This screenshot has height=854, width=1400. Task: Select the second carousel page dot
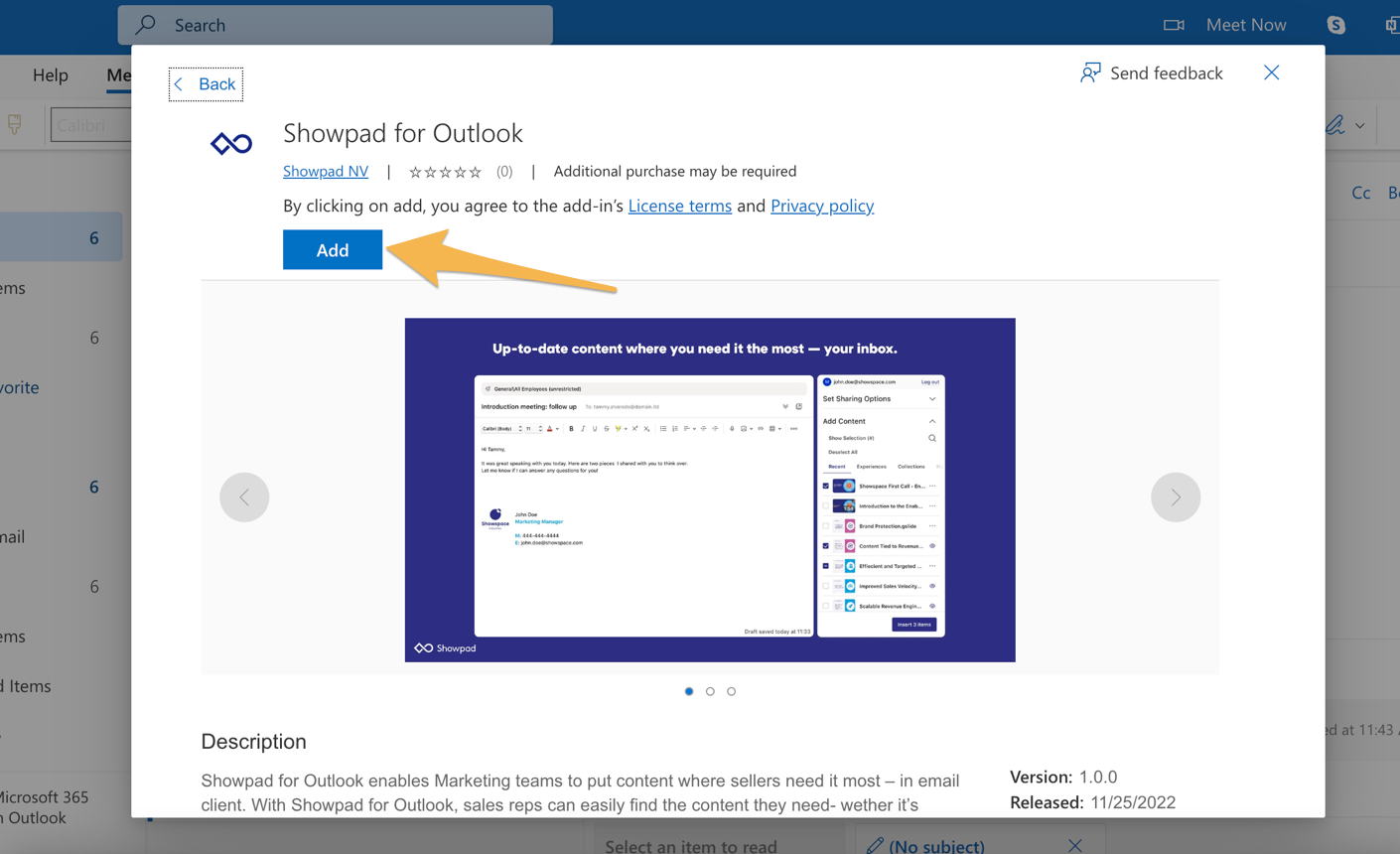point(710,691)
